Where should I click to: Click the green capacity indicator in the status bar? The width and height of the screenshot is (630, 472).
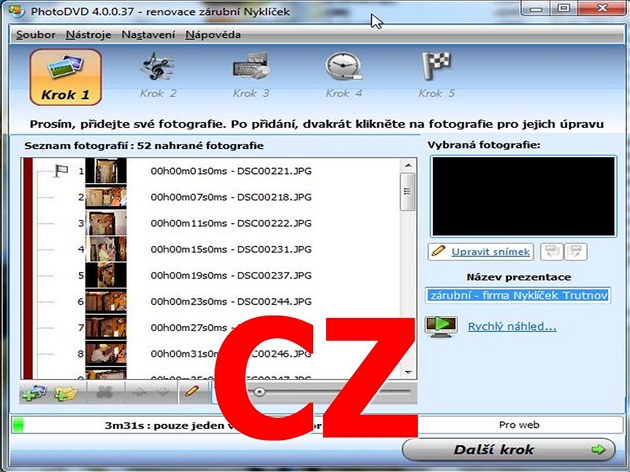18,425
